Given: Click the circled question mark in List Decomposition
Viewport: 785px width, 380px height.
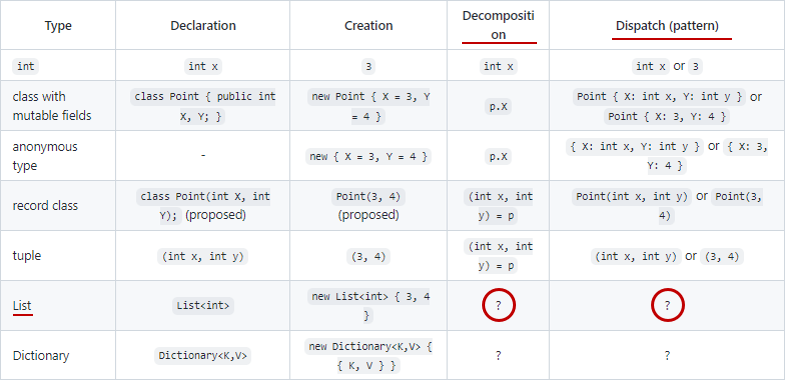Looking at the screenshot, I should pos(498,305).
